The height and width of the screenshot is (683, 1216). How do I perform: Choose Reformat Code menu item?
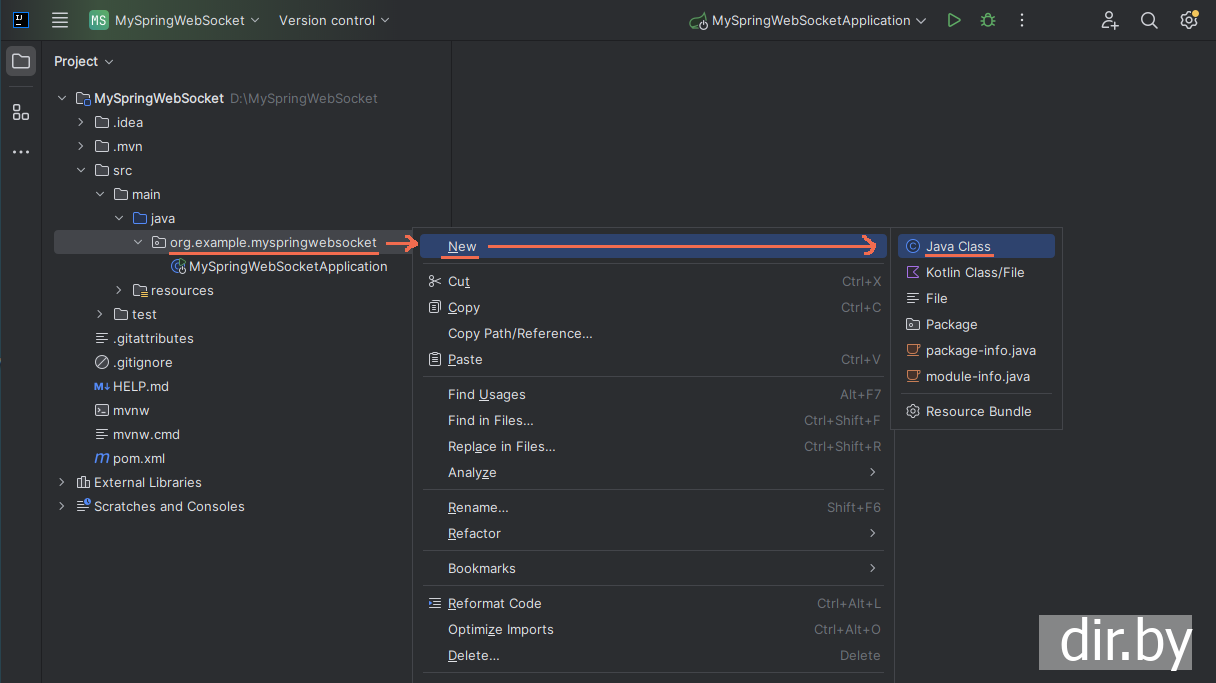653,603
